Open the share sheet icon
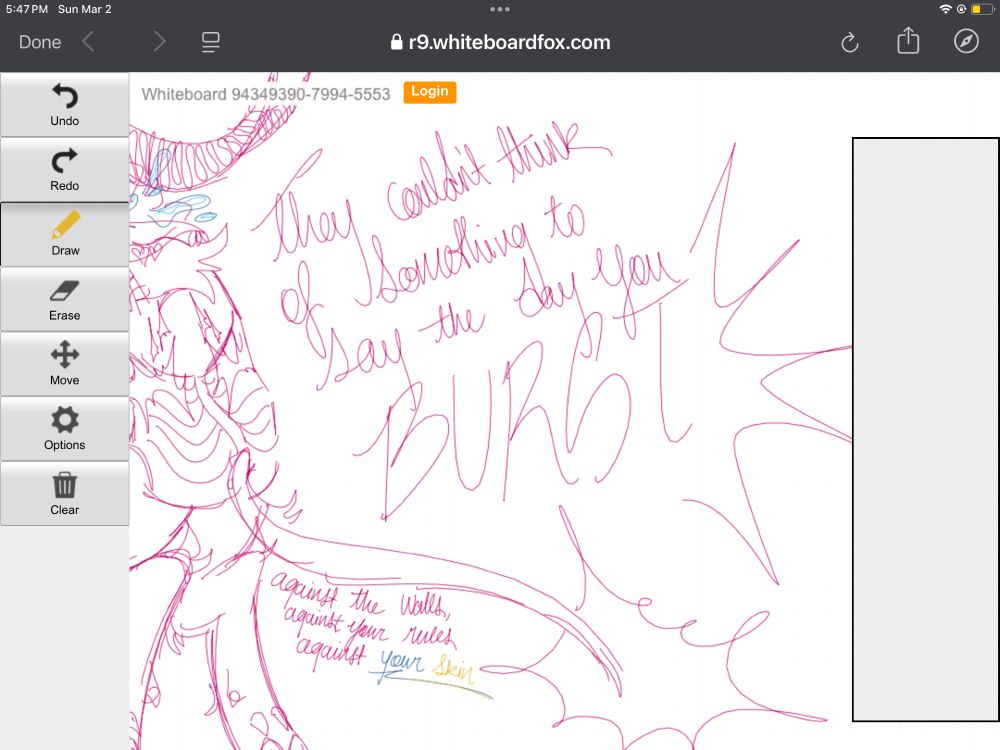The height and width of the screenshot is (750, 1000). 908,41
